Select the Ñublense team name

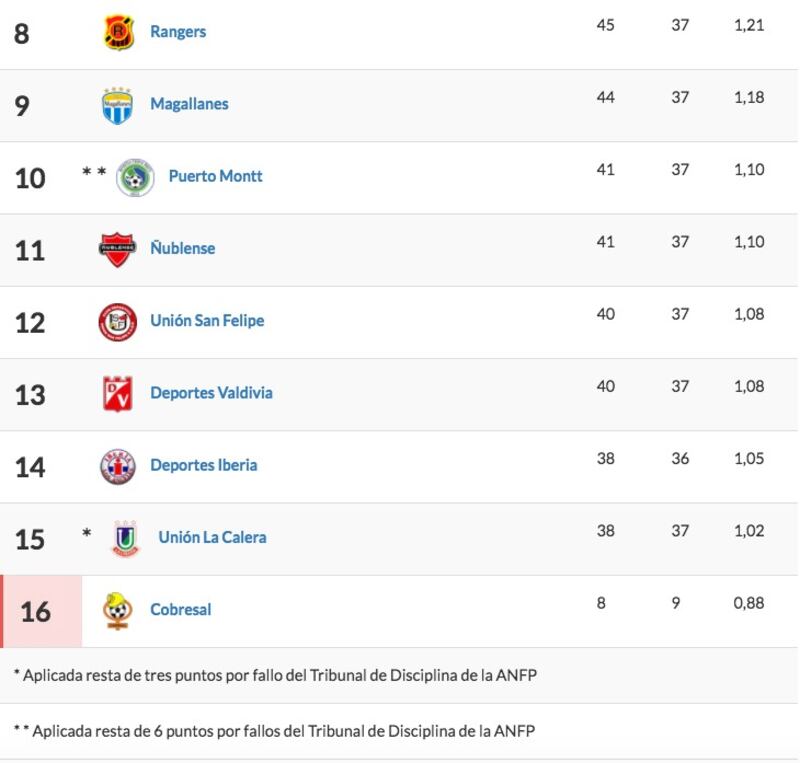[x=183, y=248]
